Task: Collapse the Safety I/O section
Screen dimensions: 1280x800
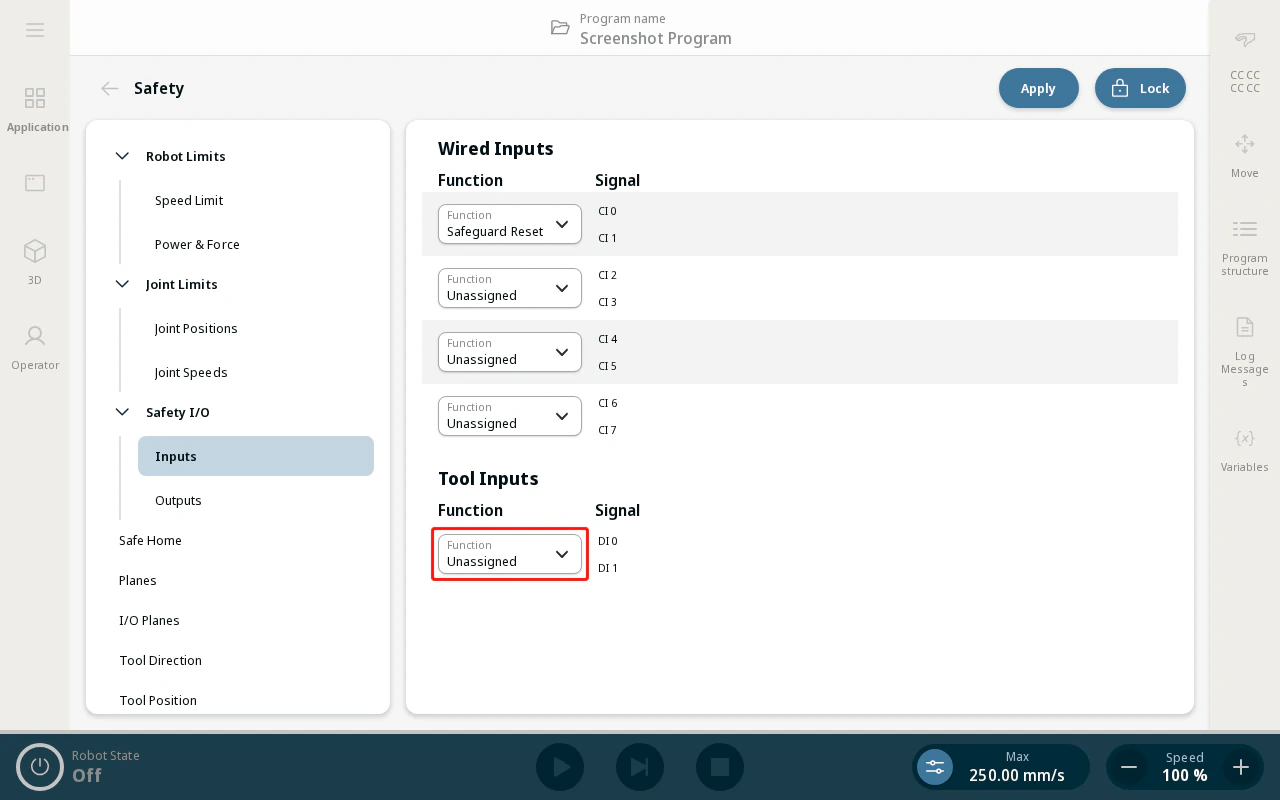Action: pos(122,412)
